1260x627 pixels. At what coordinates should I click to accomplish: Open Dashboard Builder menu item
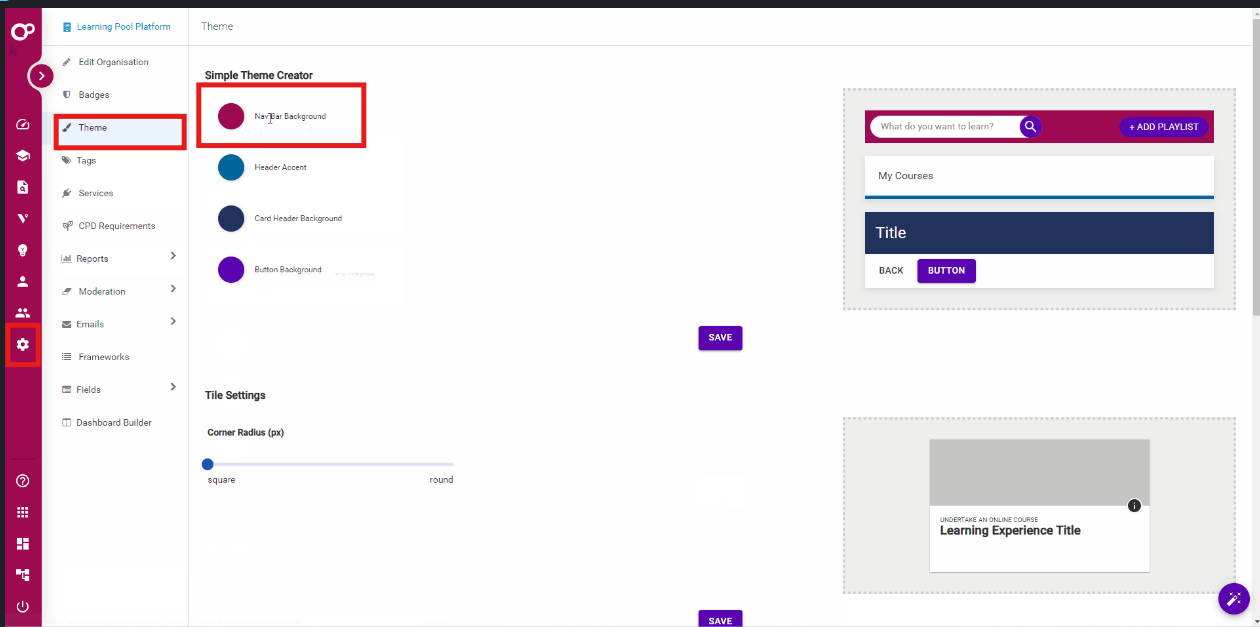click(x=113, y=423)
